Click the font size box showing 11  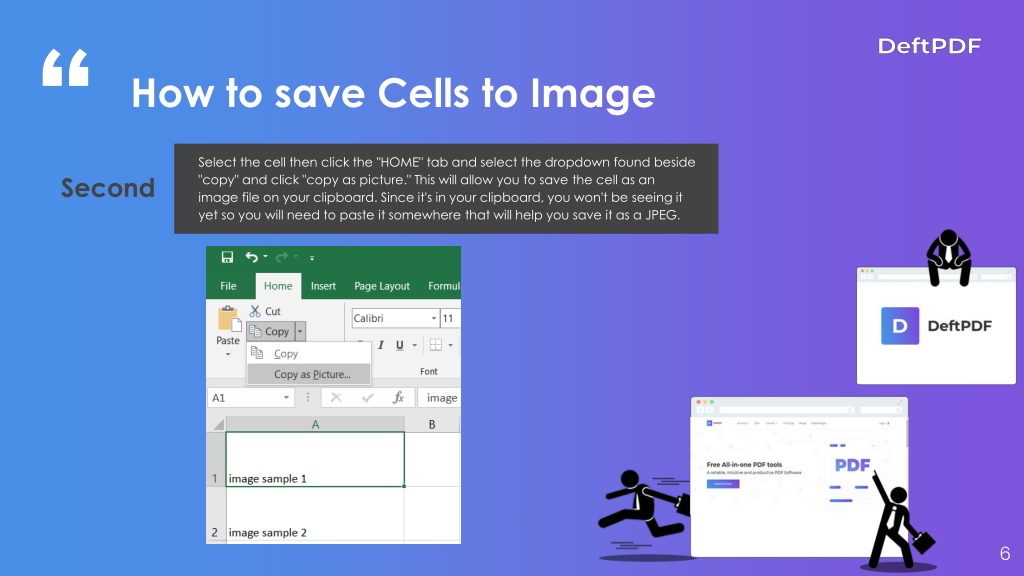tap(451, 318)
